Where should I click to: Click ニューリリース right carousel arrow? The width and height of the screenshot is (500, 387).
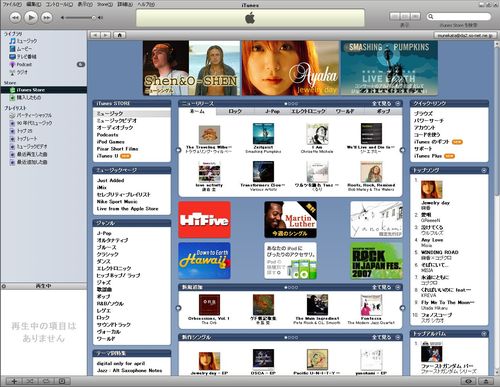coord(402,150)
